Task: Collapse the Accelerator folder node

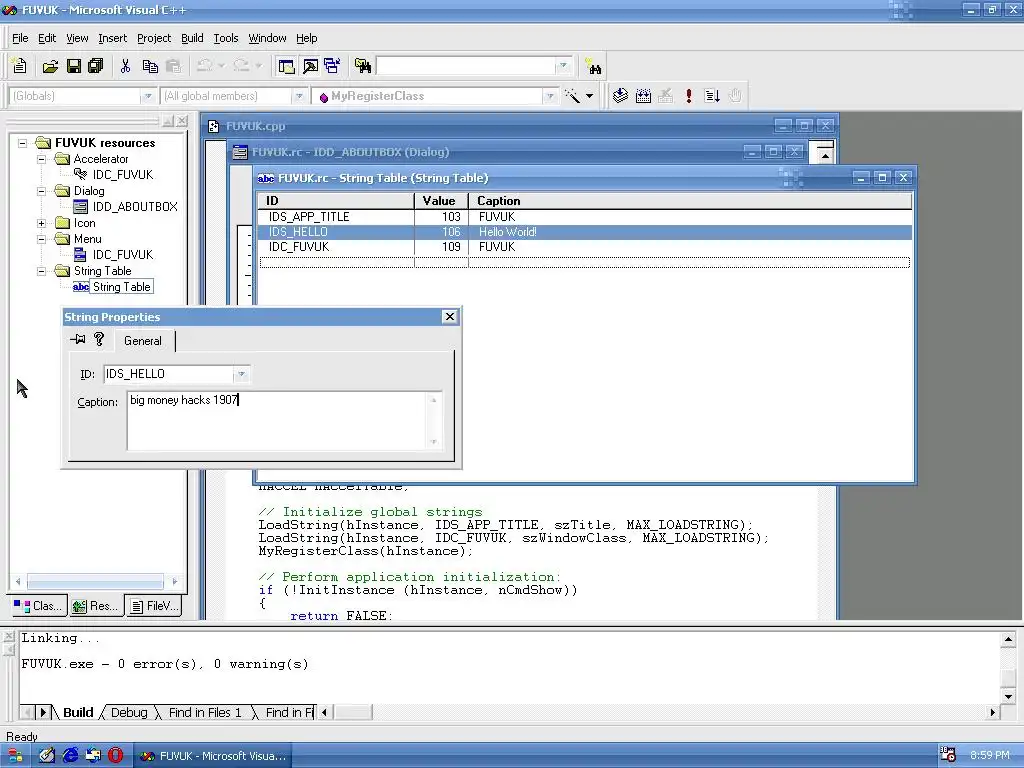Action: point(42,159)
